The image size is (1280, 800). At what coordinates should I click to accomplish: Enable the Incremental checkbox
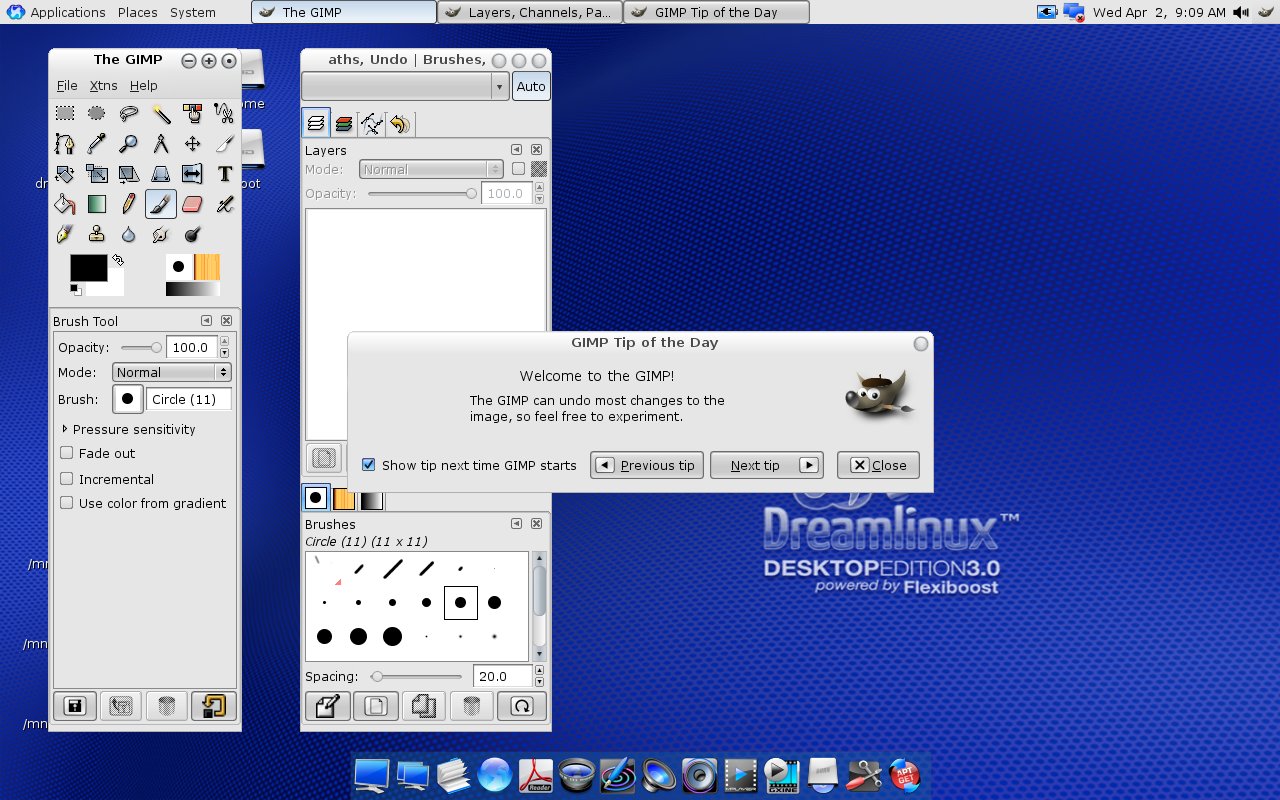67,479
